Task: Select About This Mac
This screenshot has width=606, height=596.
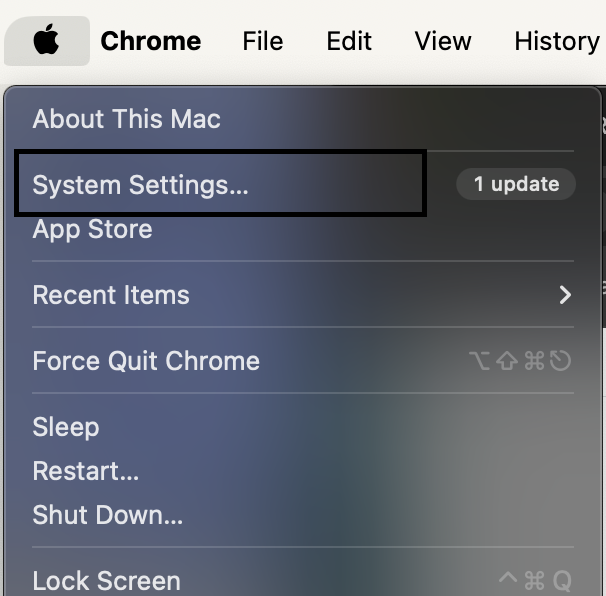Action: pyautogui.click(x=127, y=118)
